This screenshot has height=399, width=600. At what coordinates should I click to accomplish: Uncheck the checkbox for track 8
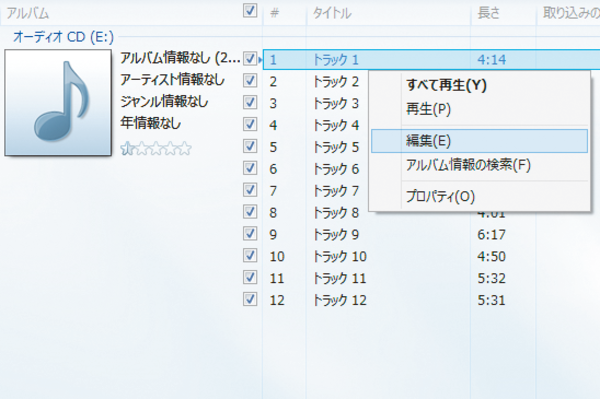(250, 212)
